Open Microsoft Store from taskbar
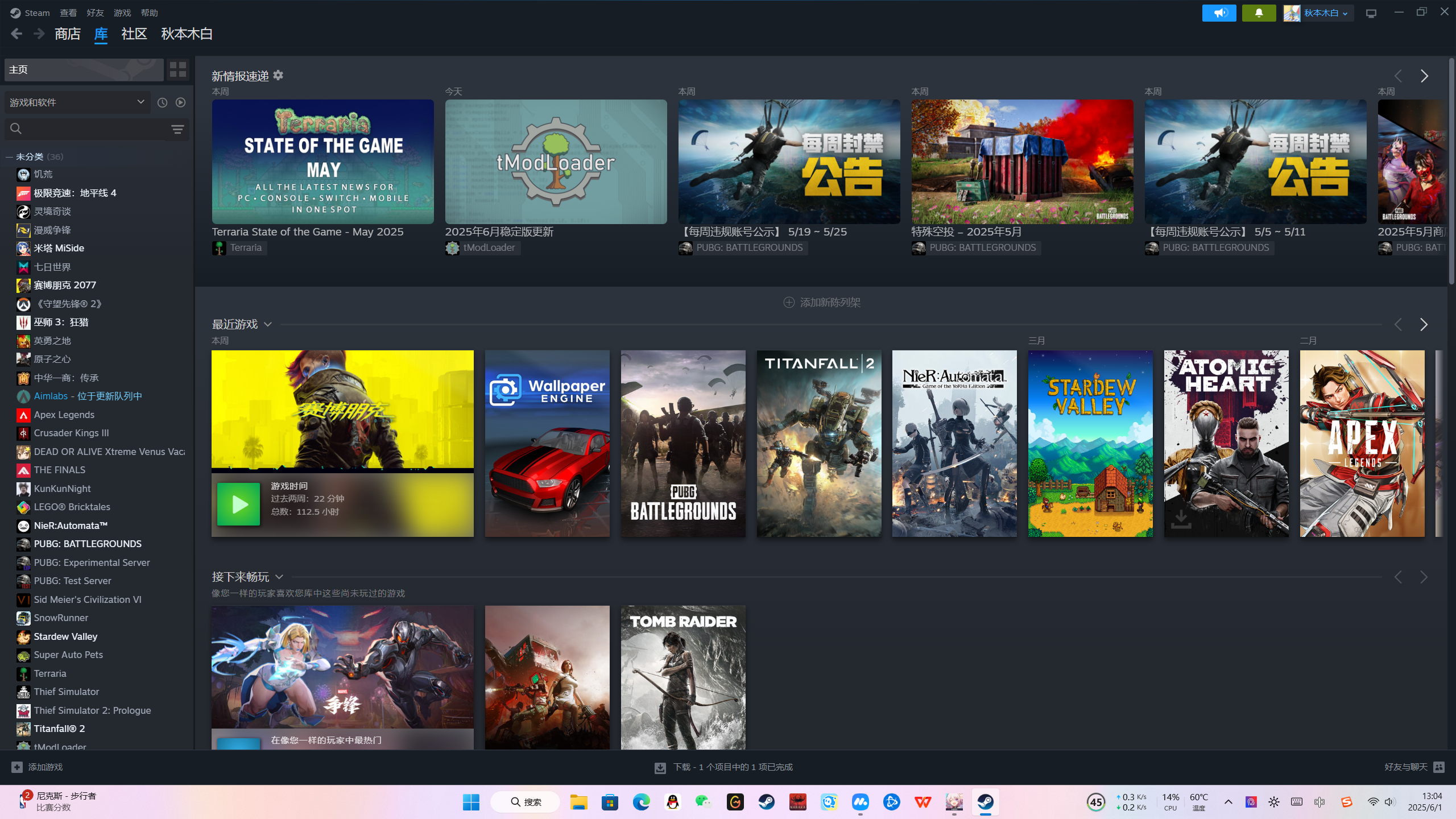The height and width of the screenshot is (819, 1456). (610, 802)
